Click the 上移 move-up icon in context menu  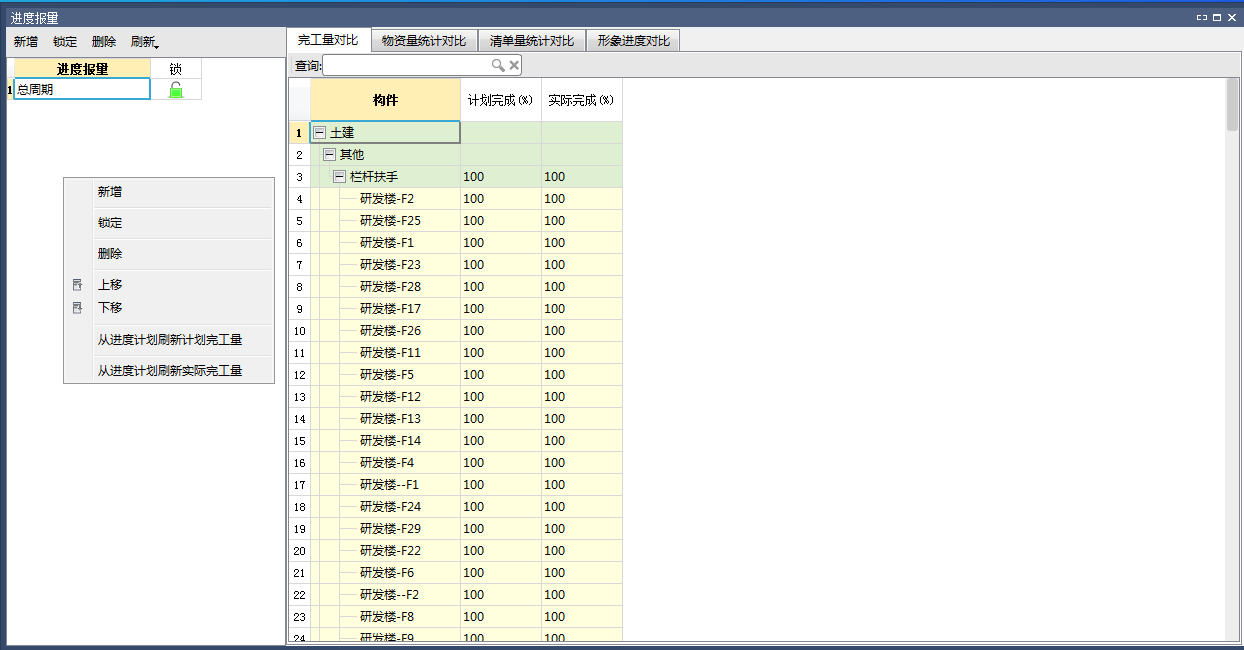(78, 285)
